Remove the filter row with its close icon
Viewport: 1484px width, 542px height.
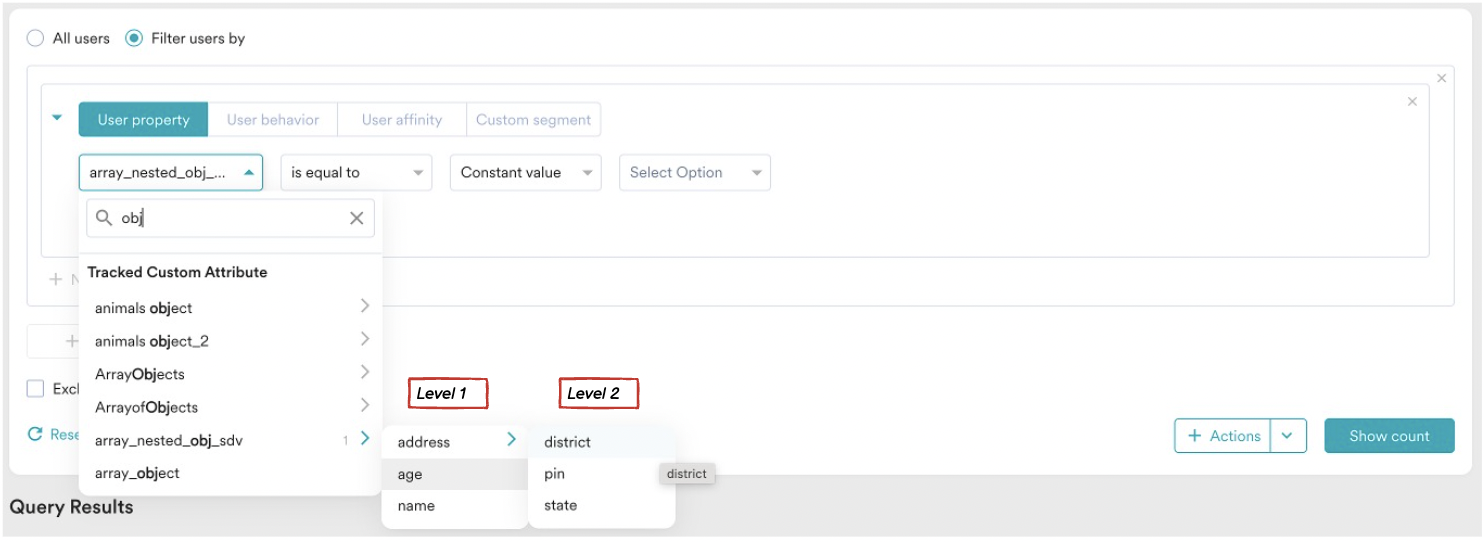(1412, 102)
